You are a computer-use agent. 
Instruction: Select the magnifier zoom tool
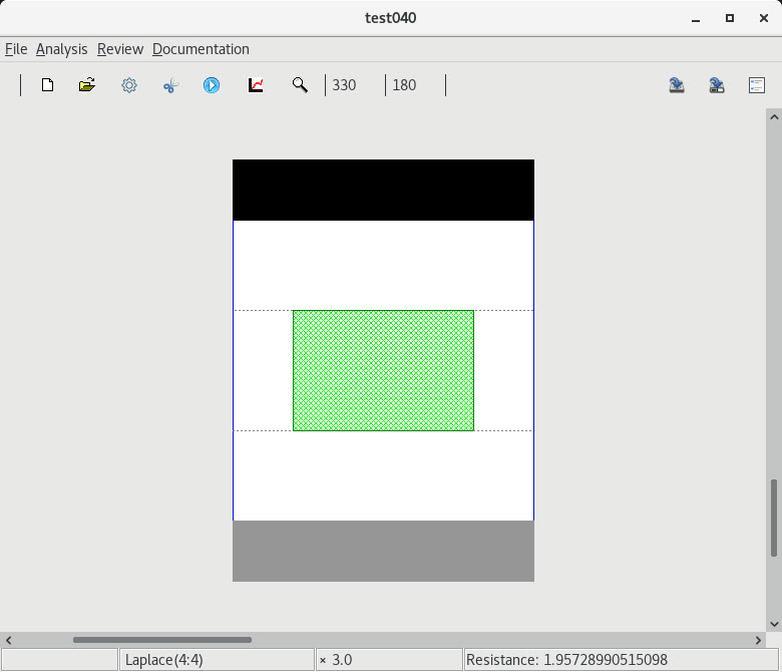pos(299,85)
